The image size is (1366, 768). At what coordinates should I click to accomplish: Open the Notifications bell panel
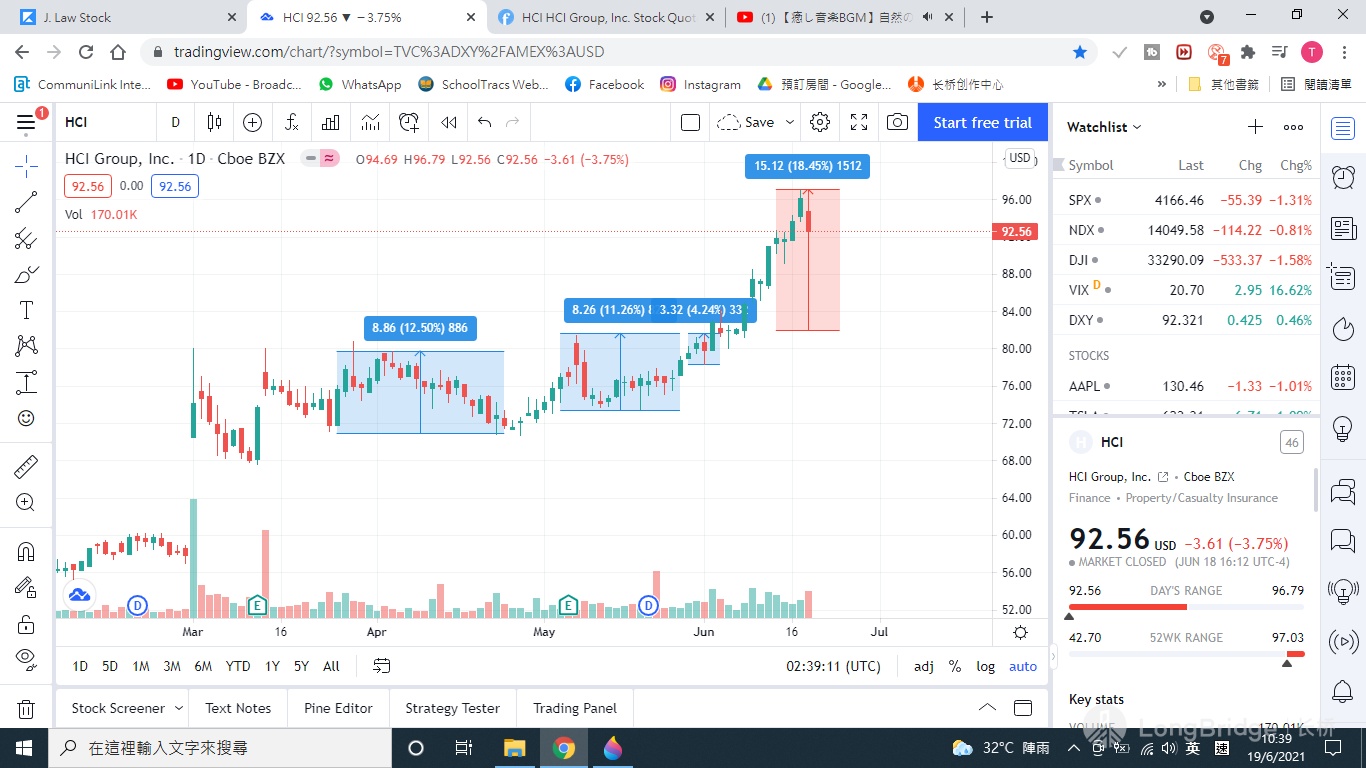[1343, 691]
